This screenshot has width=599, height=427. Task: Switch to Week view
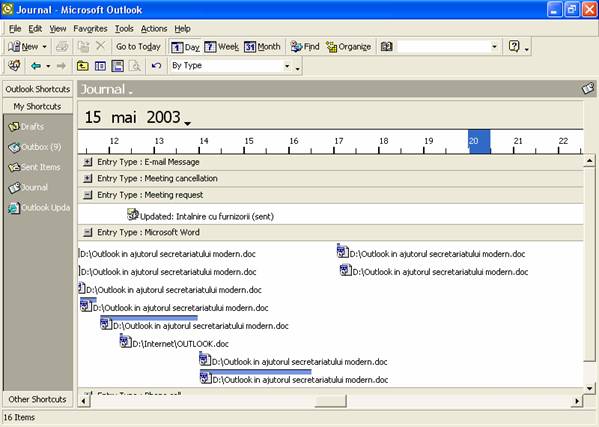tap(222, 47)
